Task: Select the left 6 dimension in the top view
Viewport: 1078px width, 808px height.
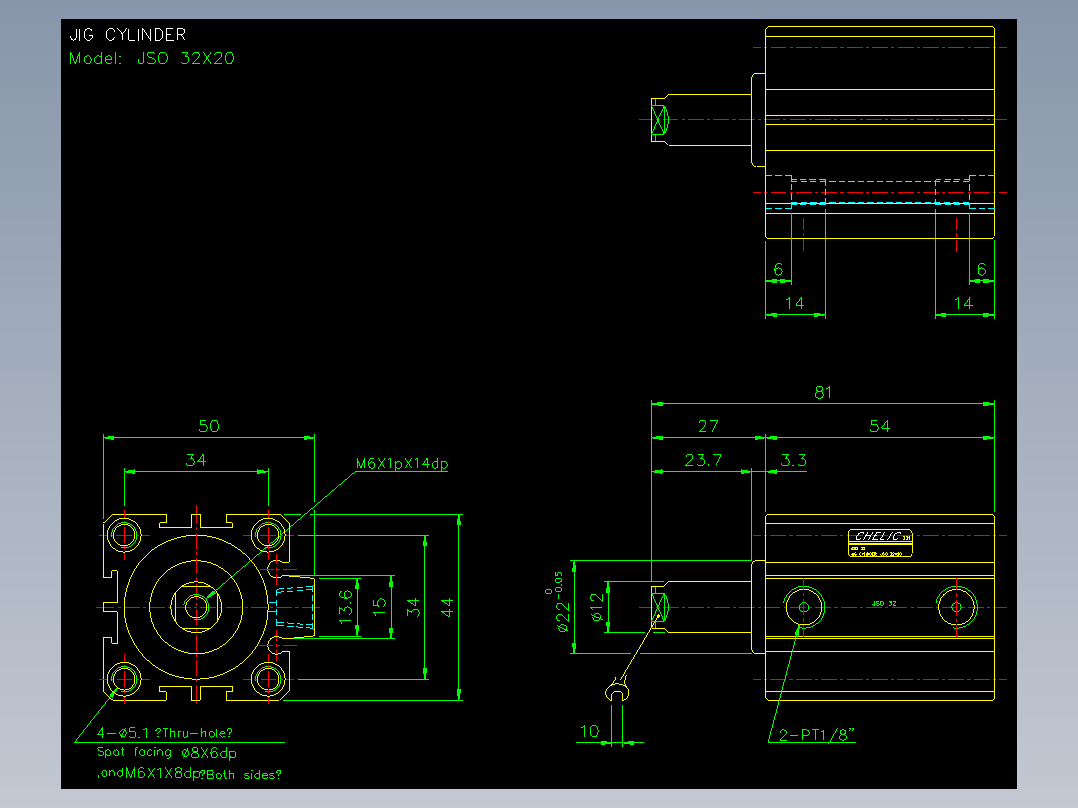Action: click(x=778, y=270)
